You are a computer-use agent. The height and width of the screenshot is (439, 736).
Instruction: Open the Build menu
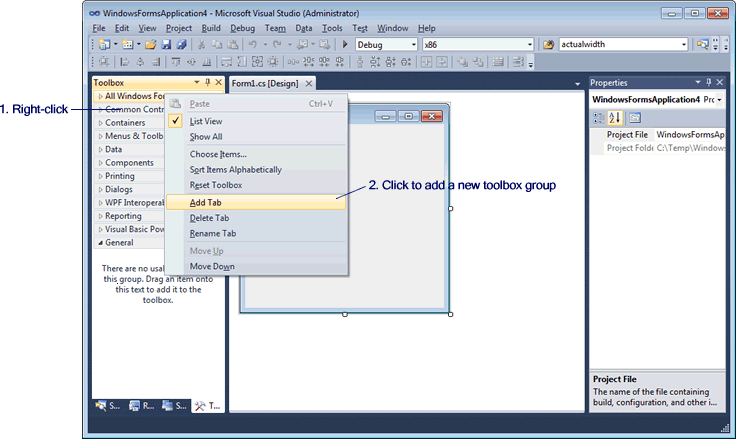point(211,28)
